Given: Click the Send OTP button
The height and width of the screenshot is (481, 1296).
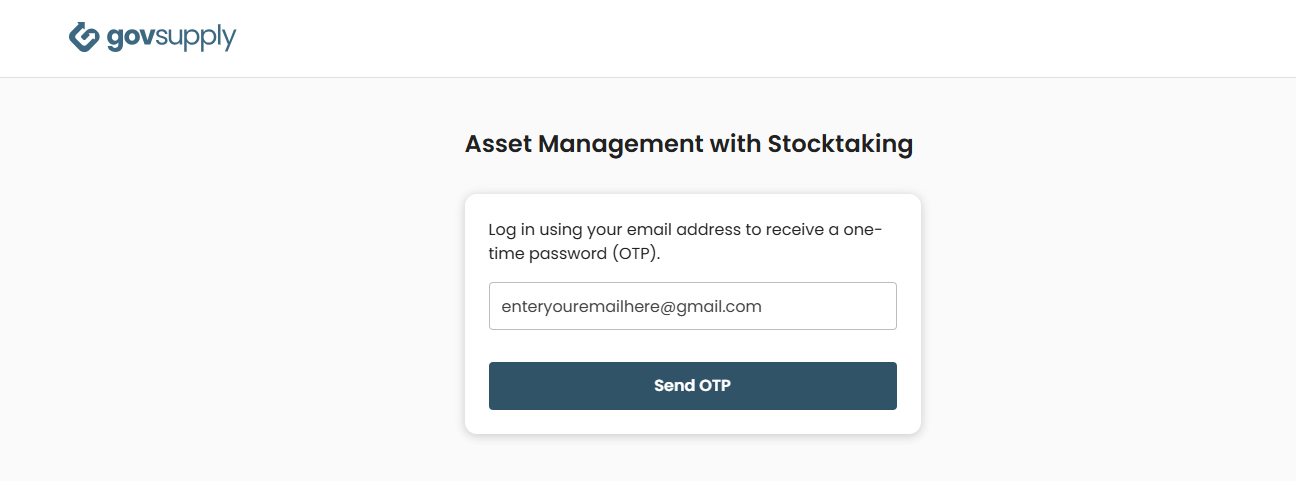Looking at the screenshot, I should [692, 386].
